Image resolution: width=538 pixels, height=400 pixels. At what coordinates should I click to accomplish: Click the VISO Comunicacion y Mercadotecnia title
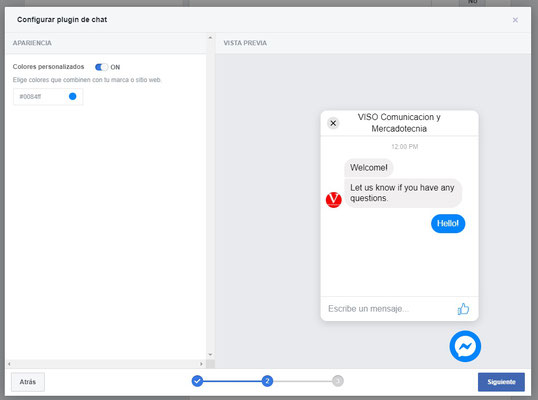tap(399, 123)
